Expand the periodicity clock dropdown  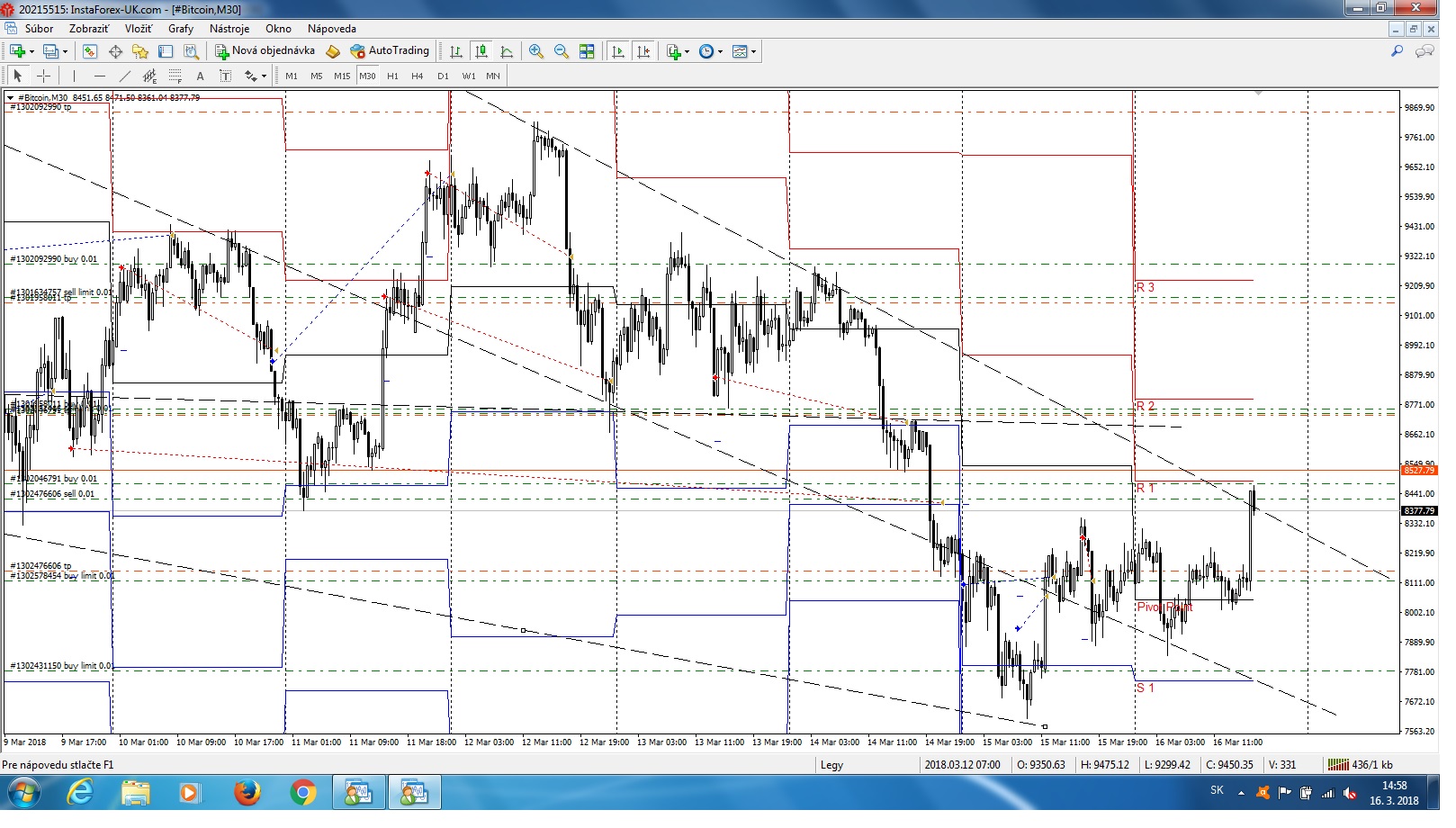tap(720, 52)
